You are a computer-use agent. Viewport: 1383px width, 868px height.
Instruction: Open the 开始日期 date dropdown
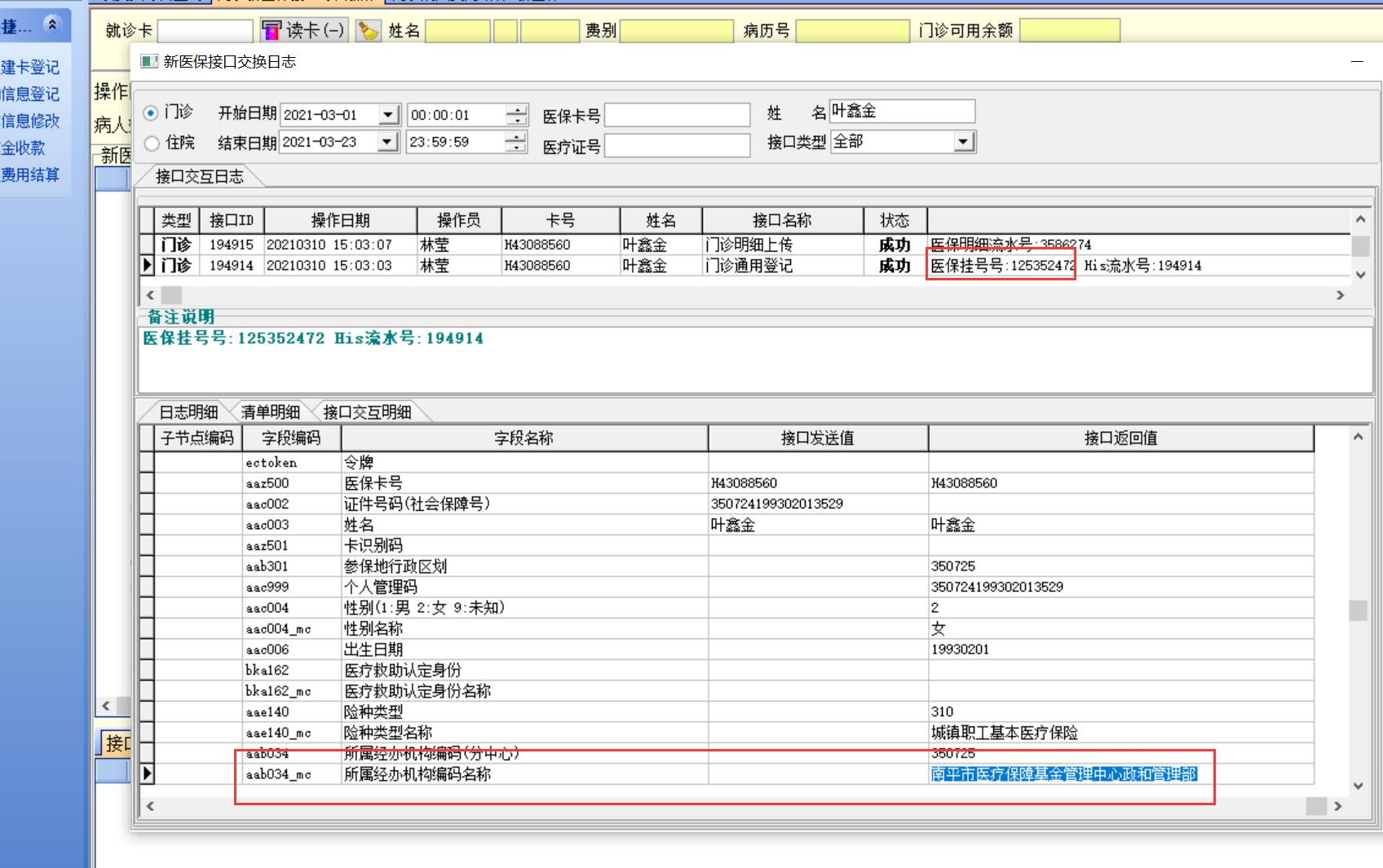point(389,115)
